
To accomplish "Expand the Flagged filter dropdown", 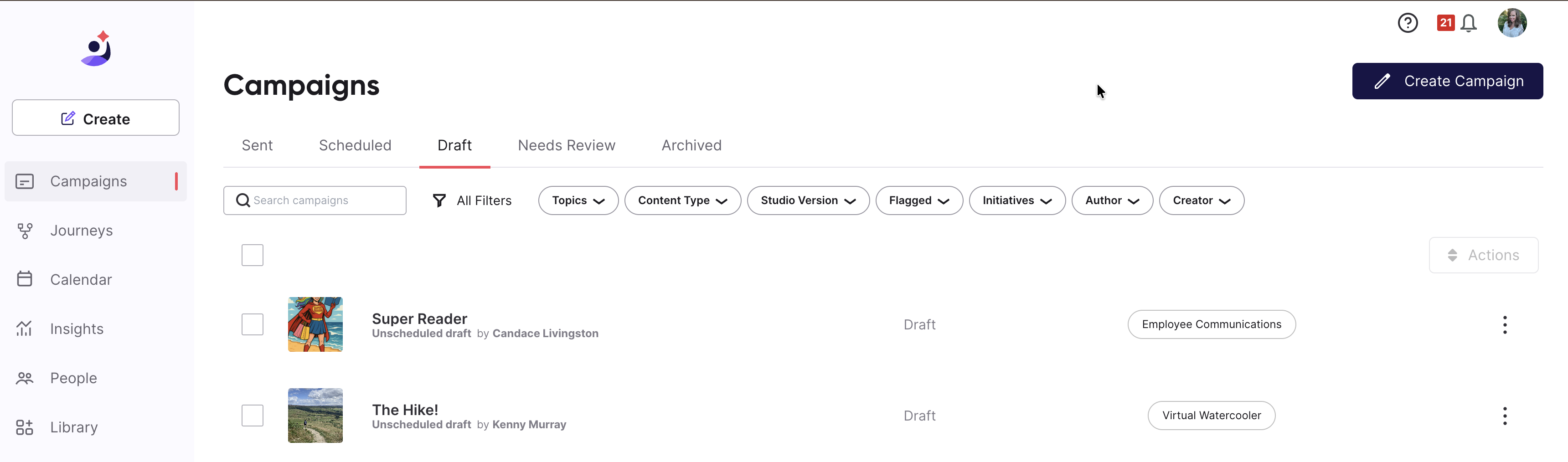I will click(919, 200).
